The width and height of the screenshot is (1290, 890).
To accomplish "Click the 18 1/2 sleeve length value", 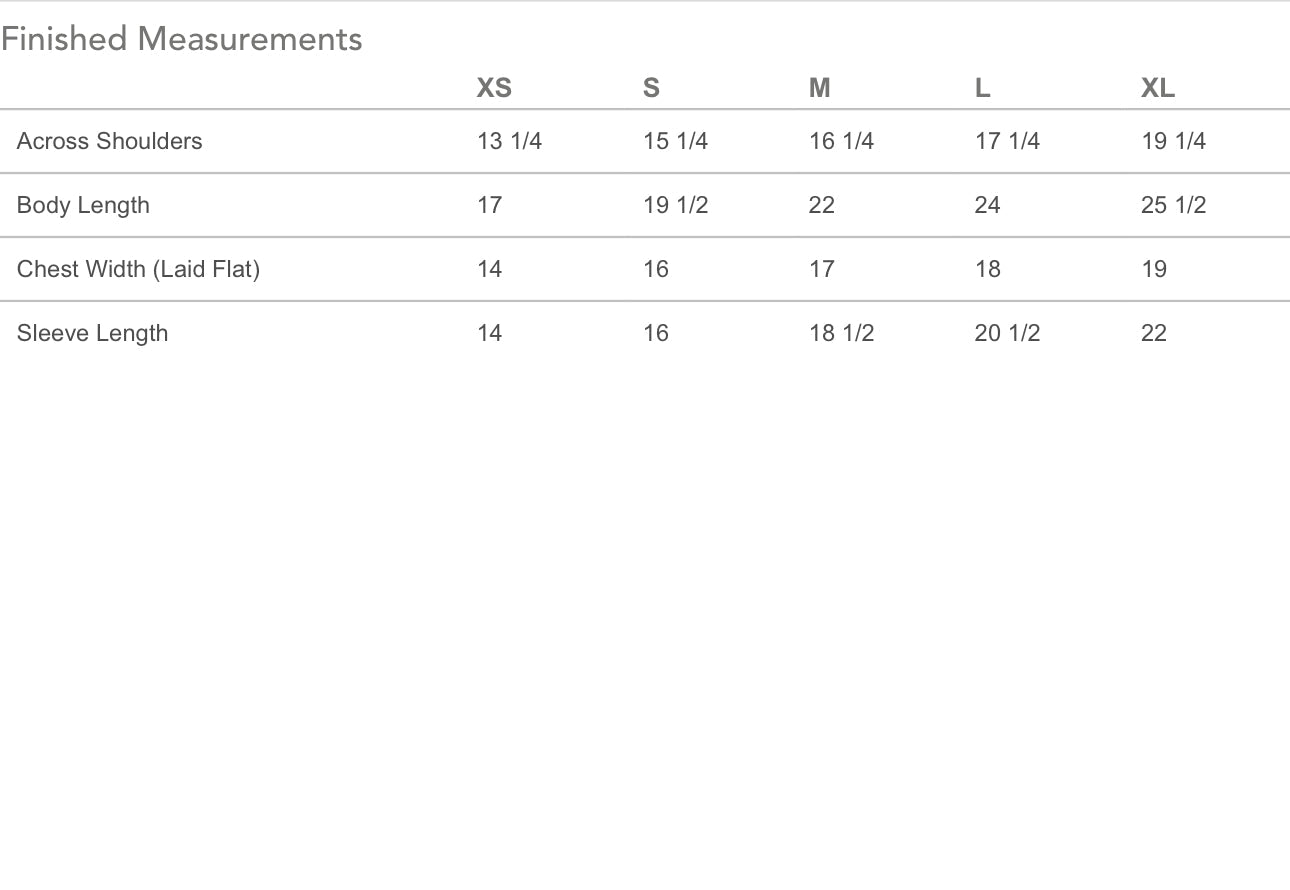I will (841, 333).
